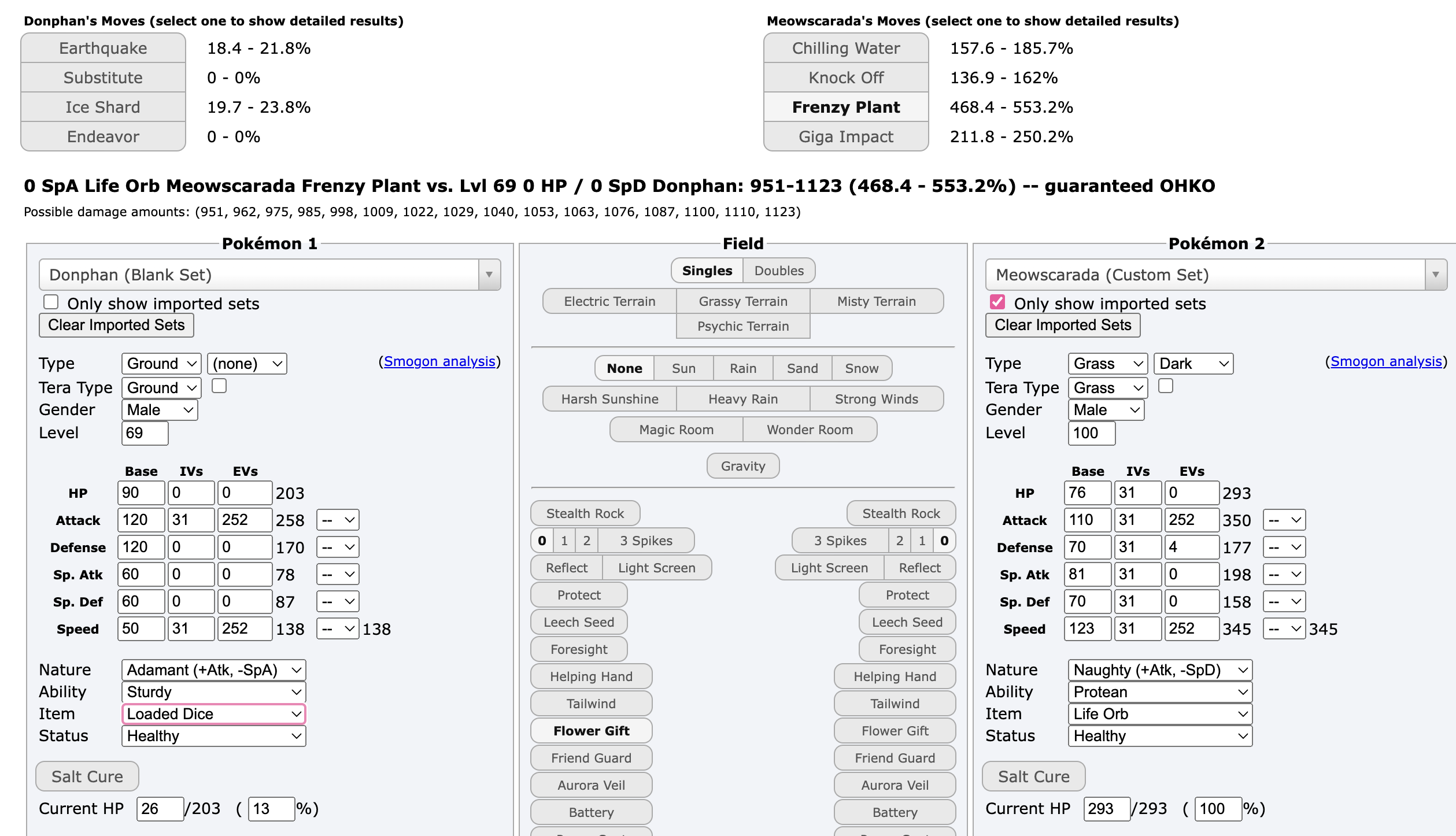Open Meowscarada's Life Orb item dropdown
The height and width of the screenshot is (836, 1456).
tap(1160, 714)
